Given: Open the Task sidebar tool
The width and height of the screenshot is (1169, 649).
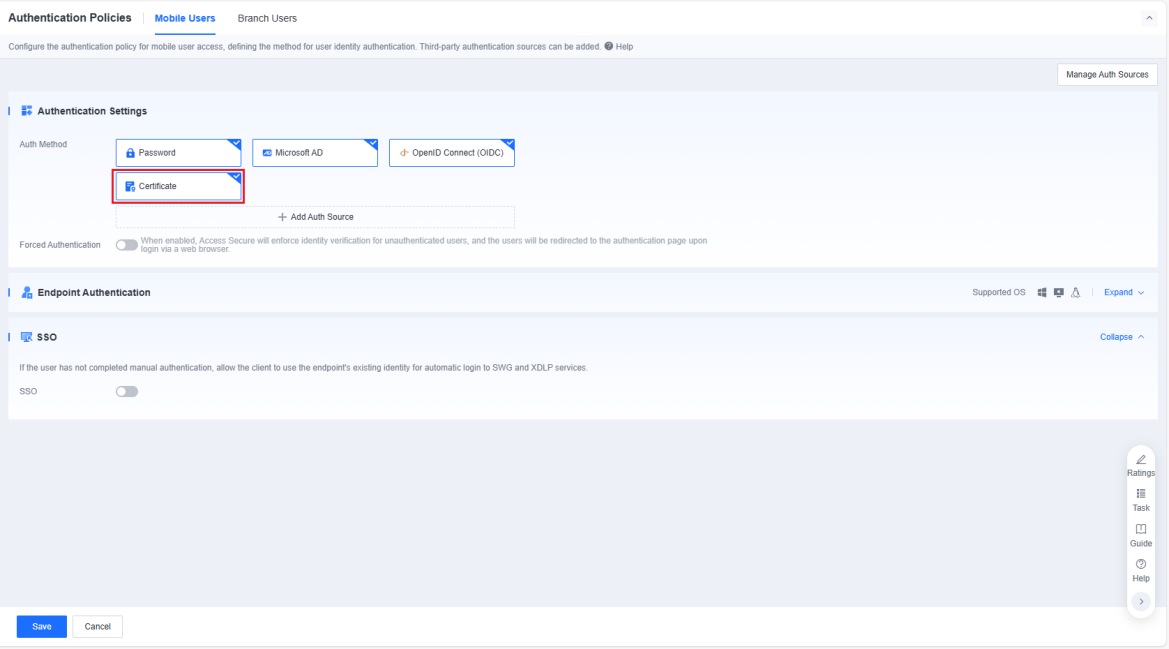Looking at the screenshot, I should click(x=1141, y=501).
